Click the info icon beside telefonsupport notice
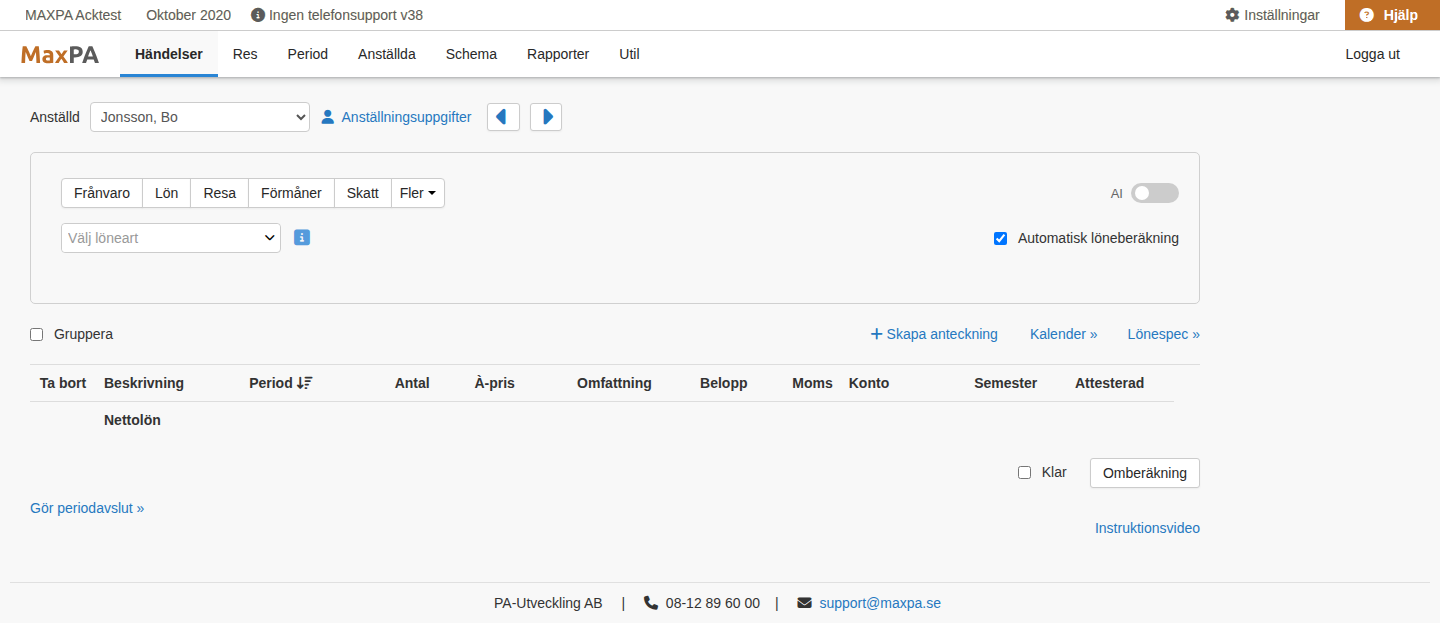 (x=258, y=15)
